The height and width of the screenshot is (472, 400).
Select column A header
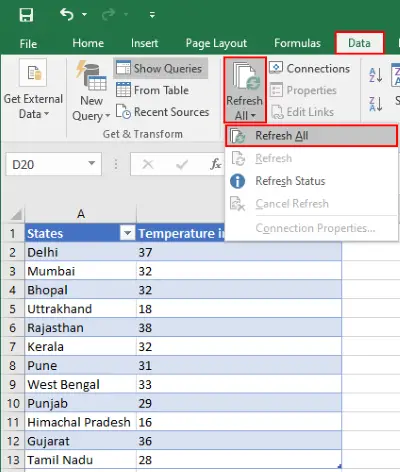pyautogui.click(x=81, y=214)
